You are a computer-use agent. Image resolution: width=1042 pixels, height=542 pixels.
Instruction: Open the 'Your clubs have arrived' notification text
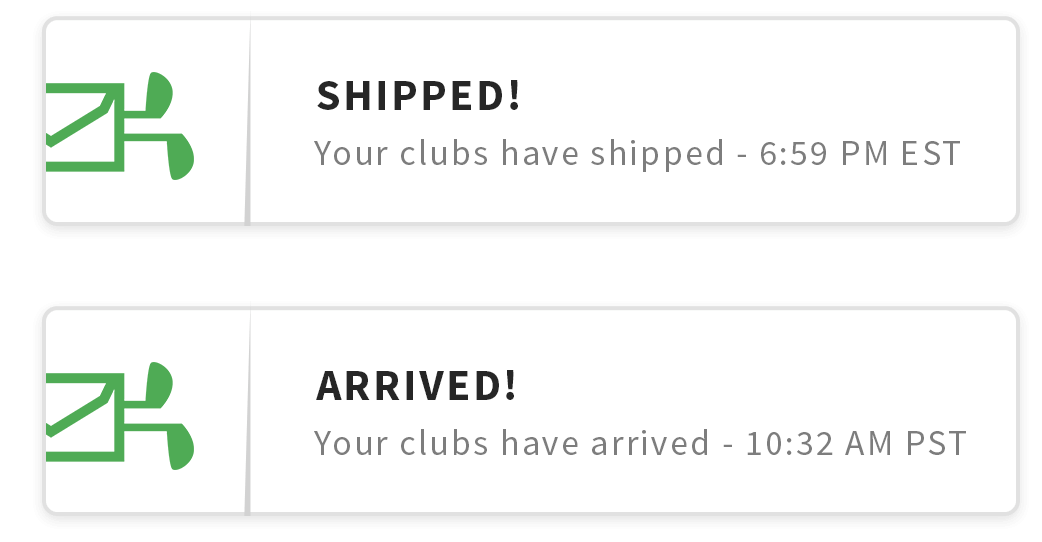pos(512,444)
